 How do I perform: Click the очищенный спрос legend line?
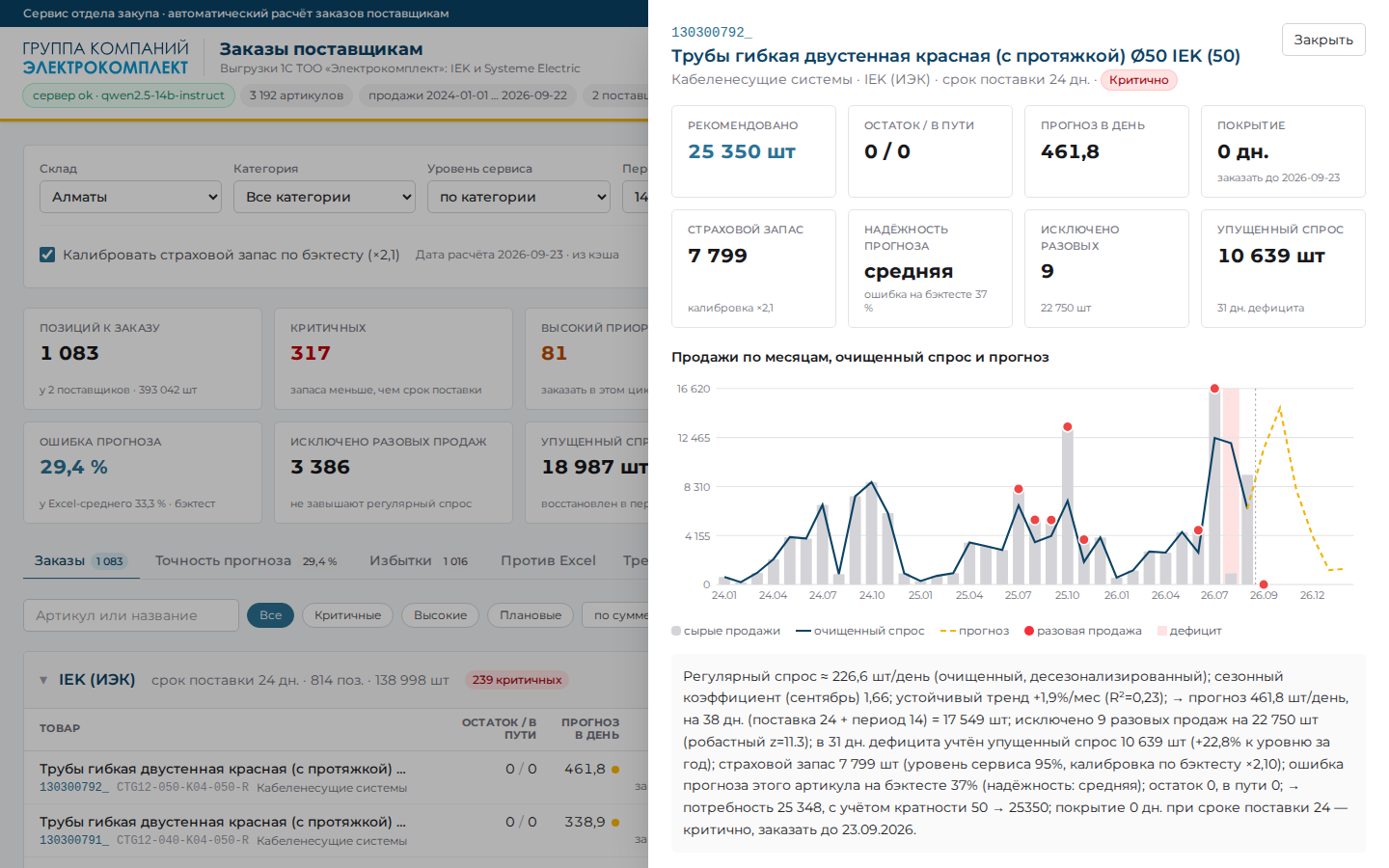coord(803,631)
